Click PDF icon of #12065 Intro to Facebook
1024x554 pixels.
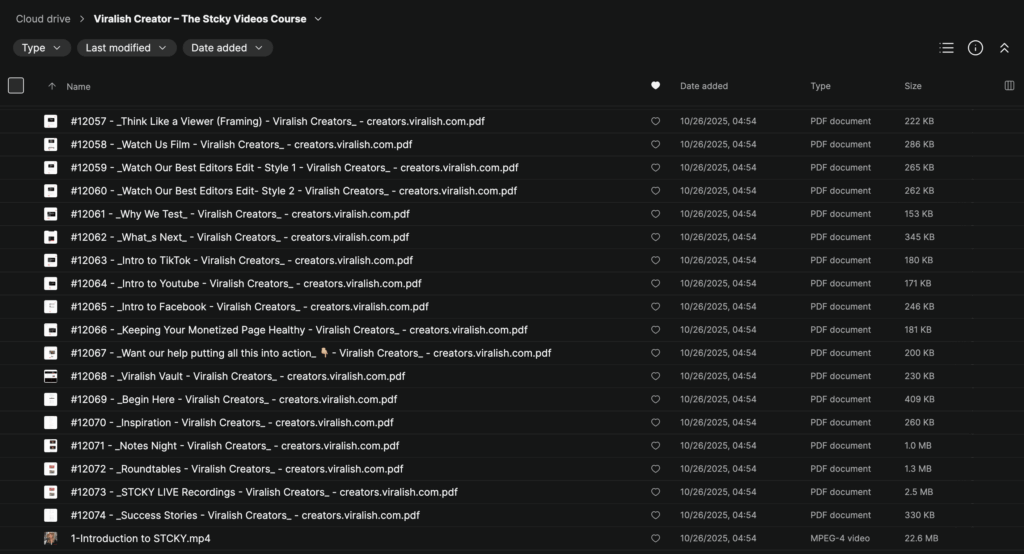click(50, 306)
